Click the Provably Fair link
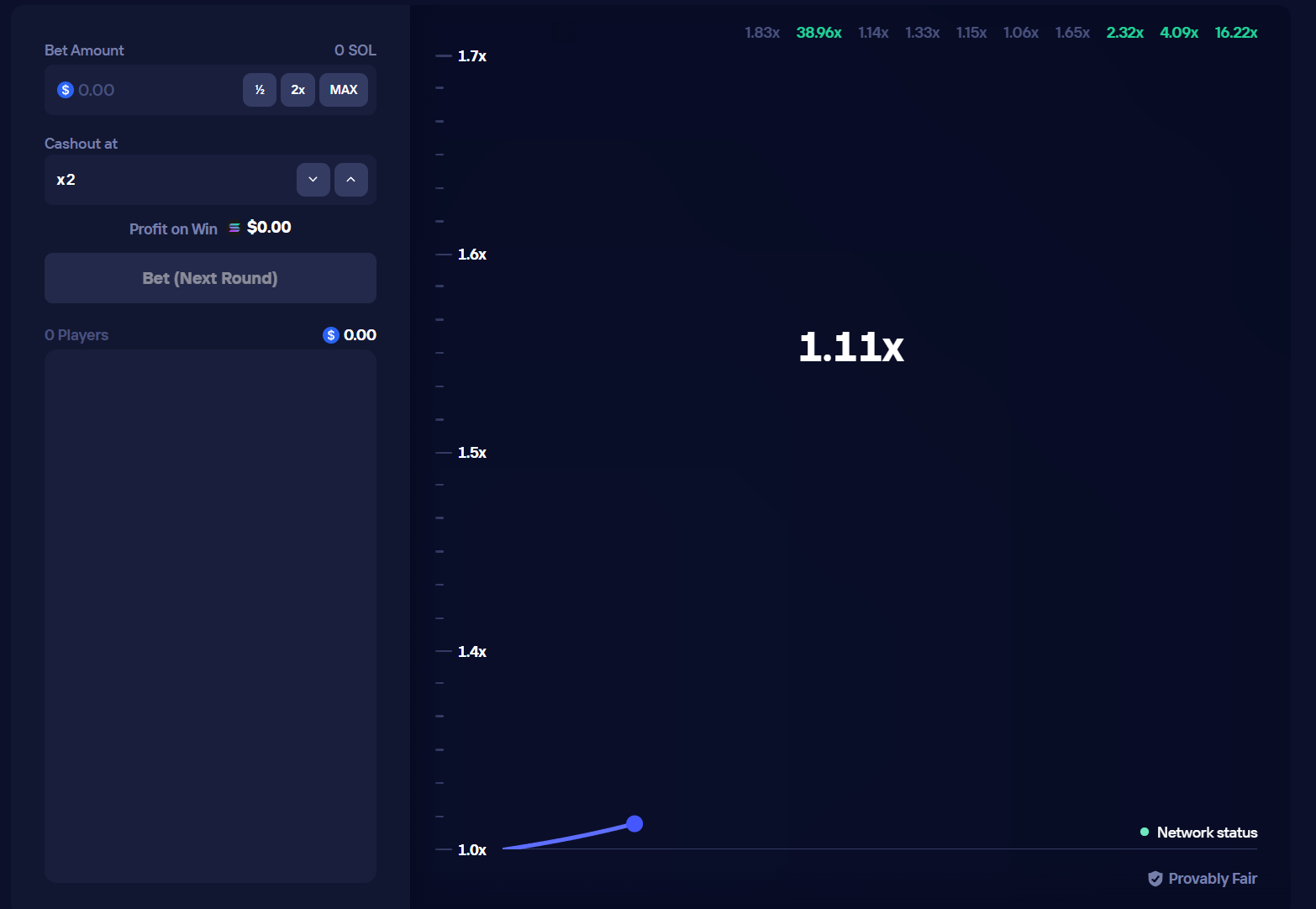Viewport: 1316px width, 909px height. click(x=1213, y=879)
